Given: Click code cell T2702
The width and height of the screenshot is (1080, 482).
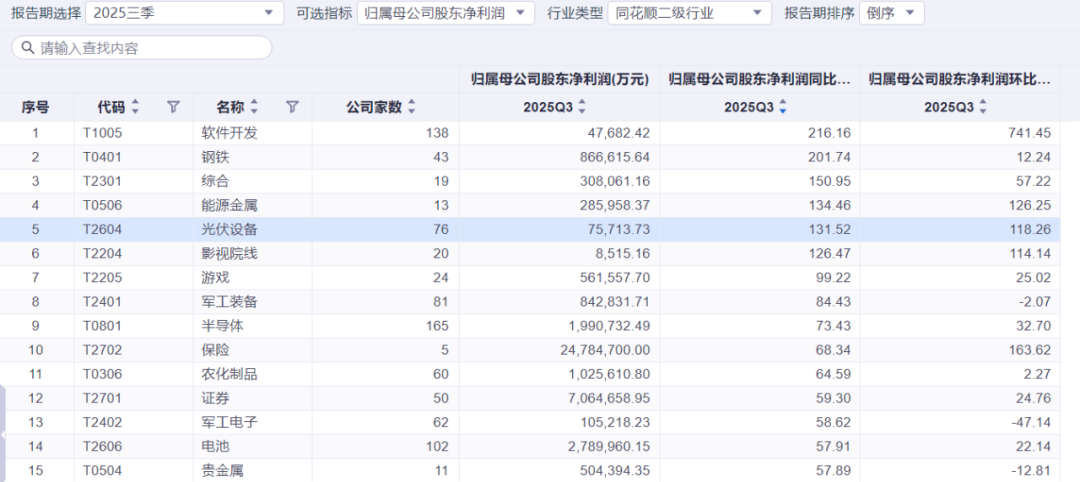Looking at the screenshot, I should click(x=102, y=350).
